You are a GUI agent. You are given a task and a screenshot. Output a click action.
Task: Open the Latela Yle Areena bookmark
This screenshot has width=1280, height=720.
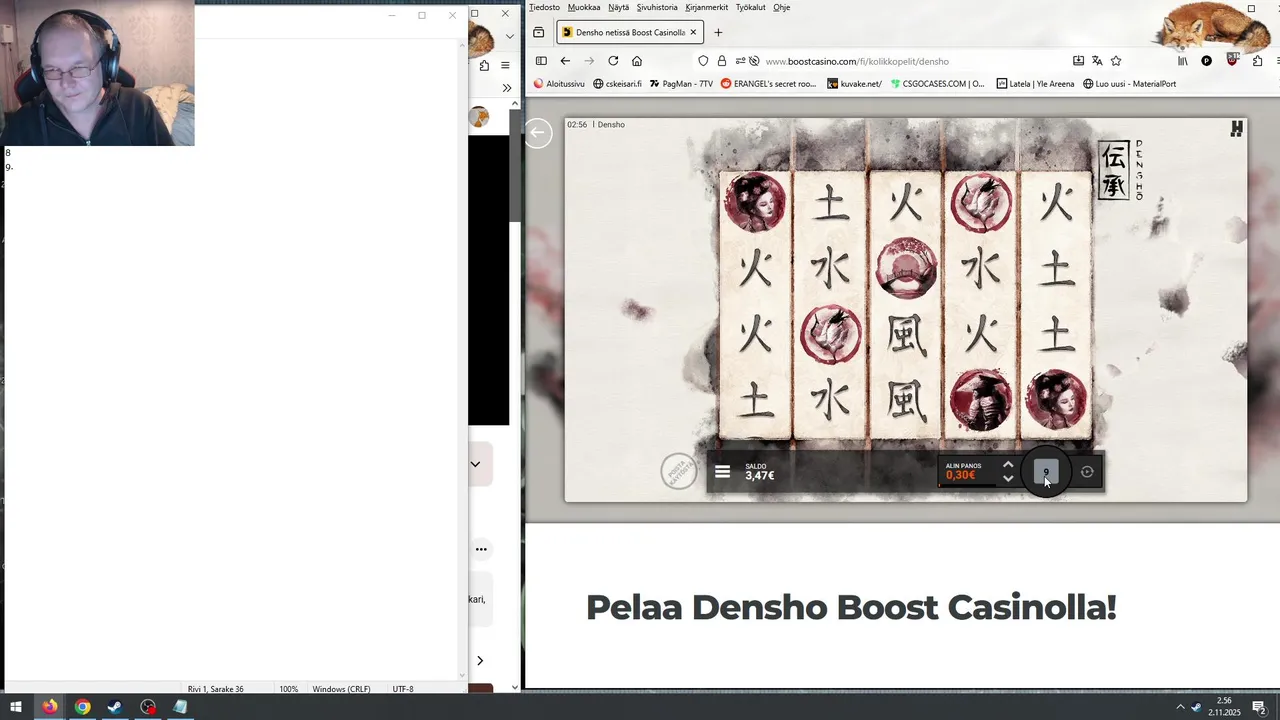(x=1035, y=84)
